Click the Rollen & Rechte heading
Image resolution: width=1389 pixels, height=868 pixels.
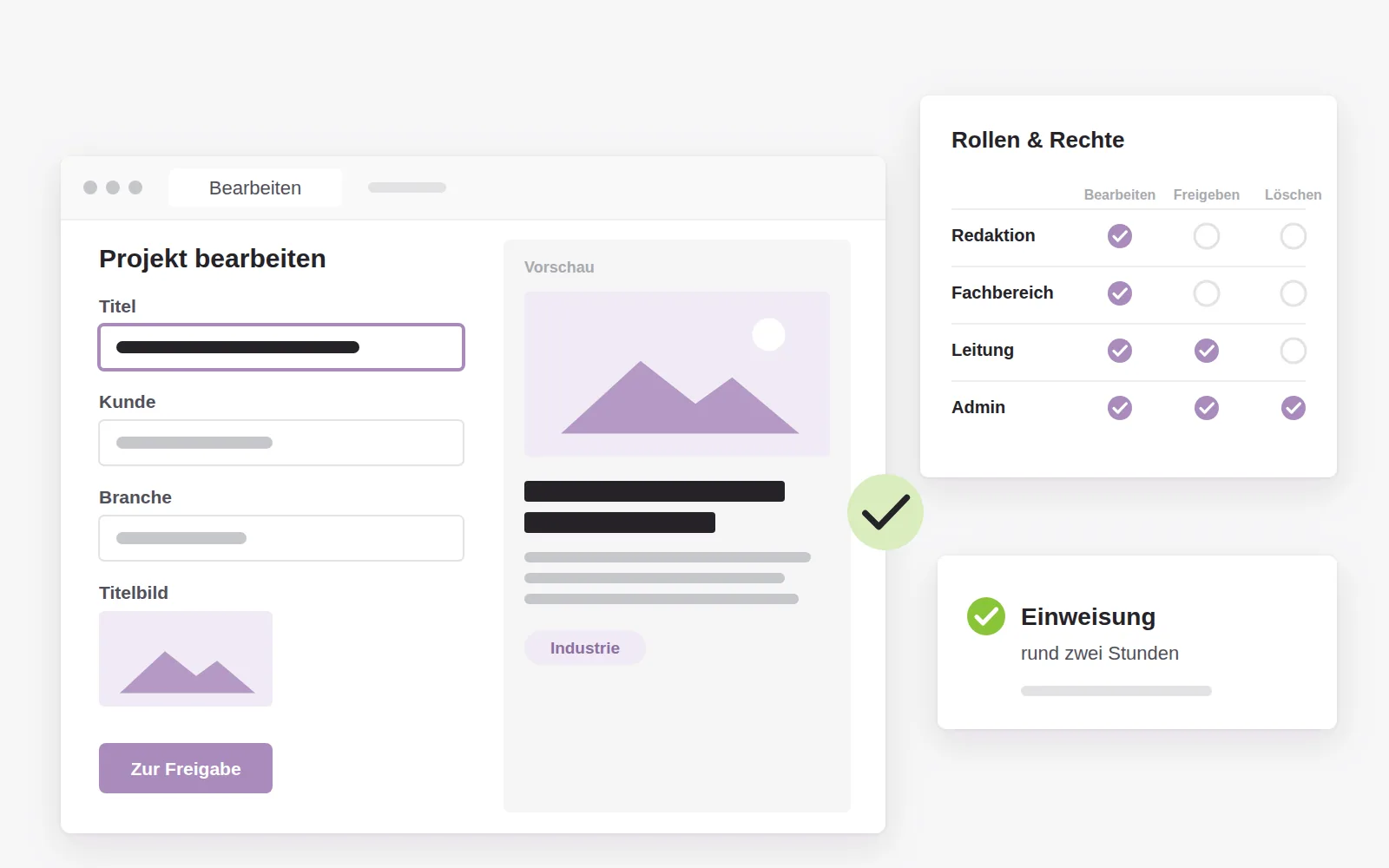coord(1038,140)
